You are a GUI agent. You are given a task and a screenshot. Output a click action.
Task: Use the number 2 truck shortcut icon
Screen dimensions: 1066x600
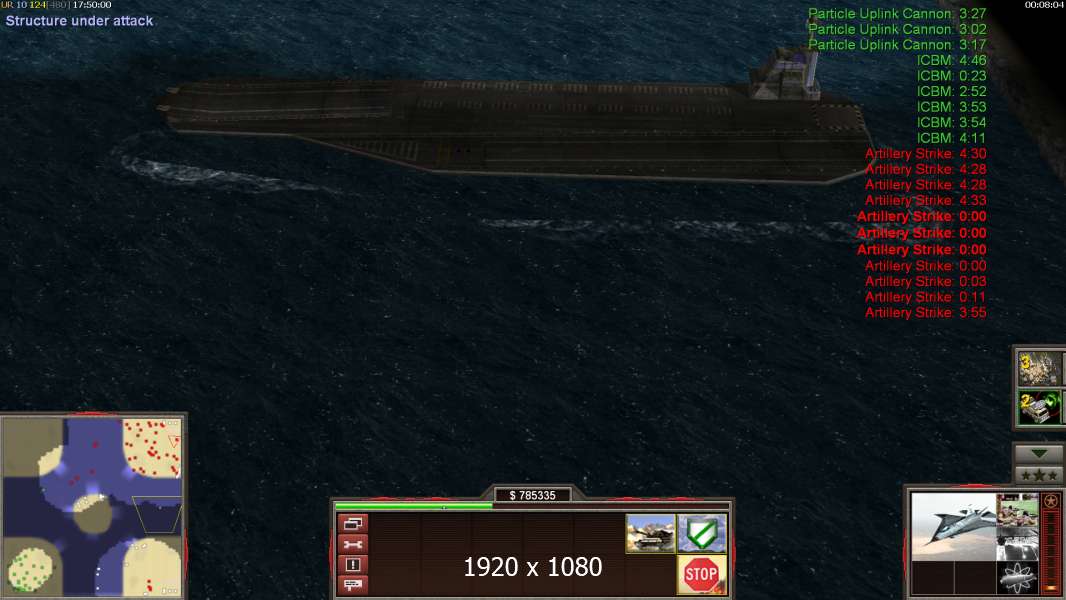(1039, 407)
